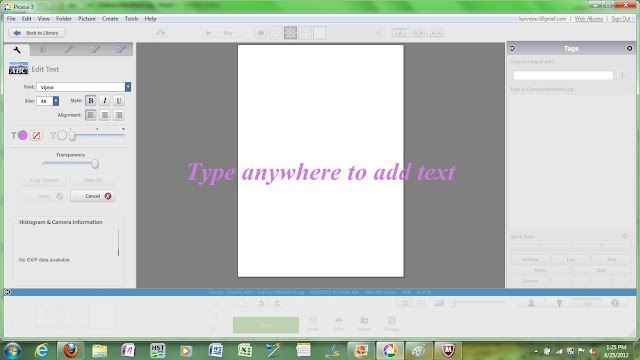
Task: Align text to the right
Action: click(x=119, y=115)
